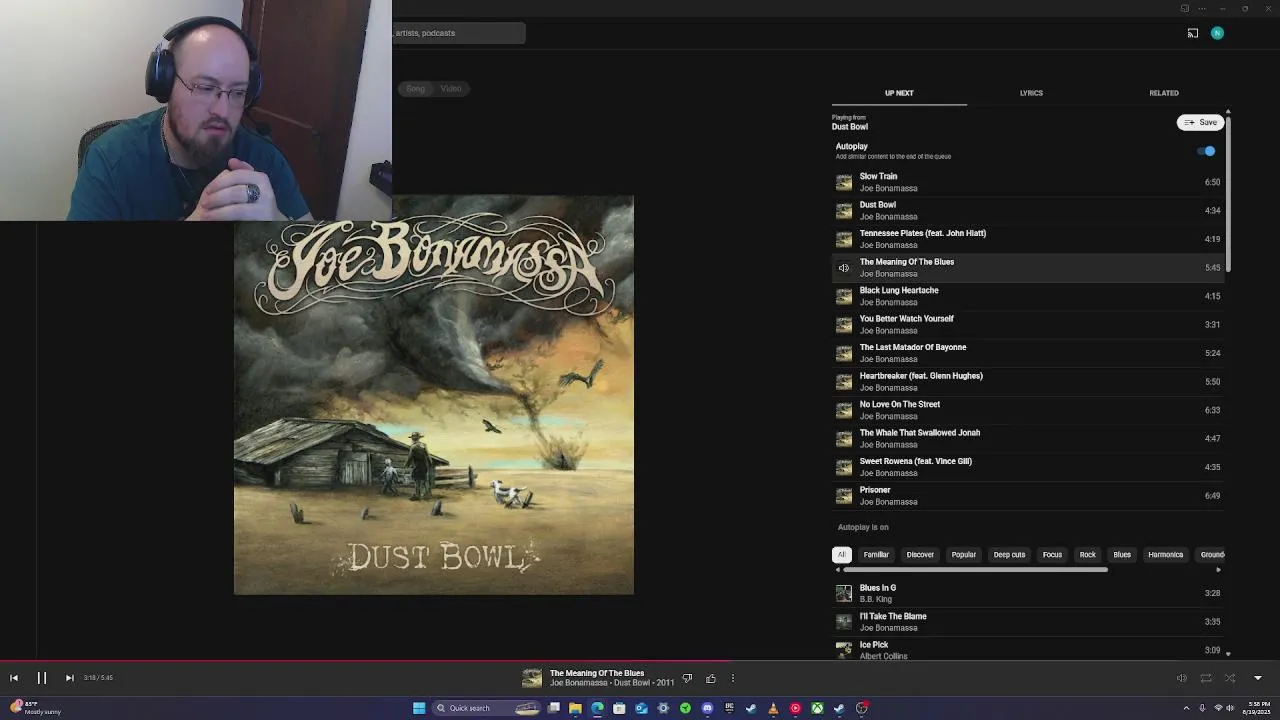Click the player bar volume icon
1280x720 pixels.
point(1181,678)
